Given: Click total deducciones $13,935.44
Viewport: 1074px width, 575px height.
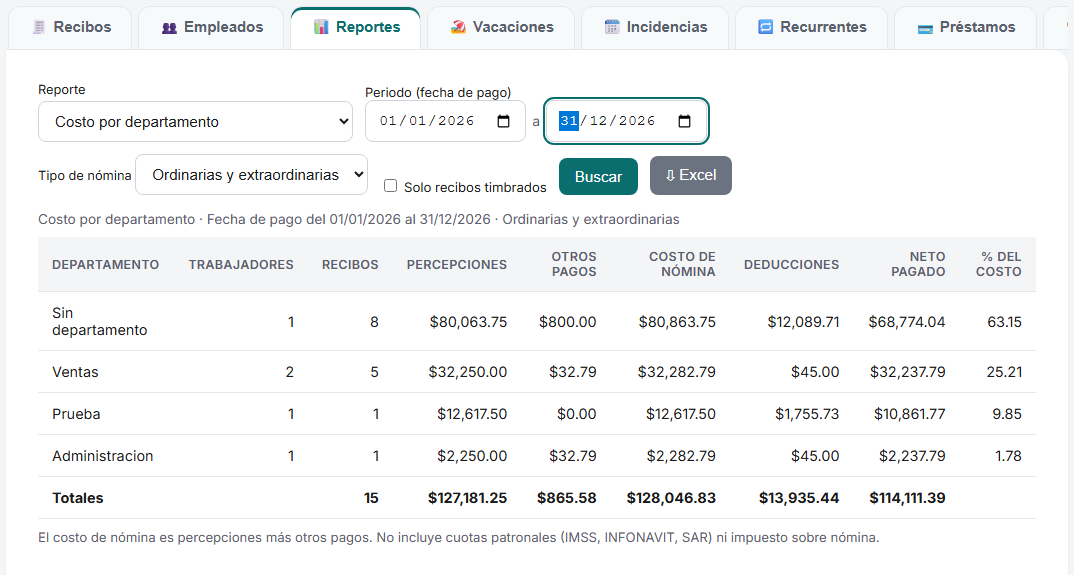Looking at the screenshot, I should (799, 498).
